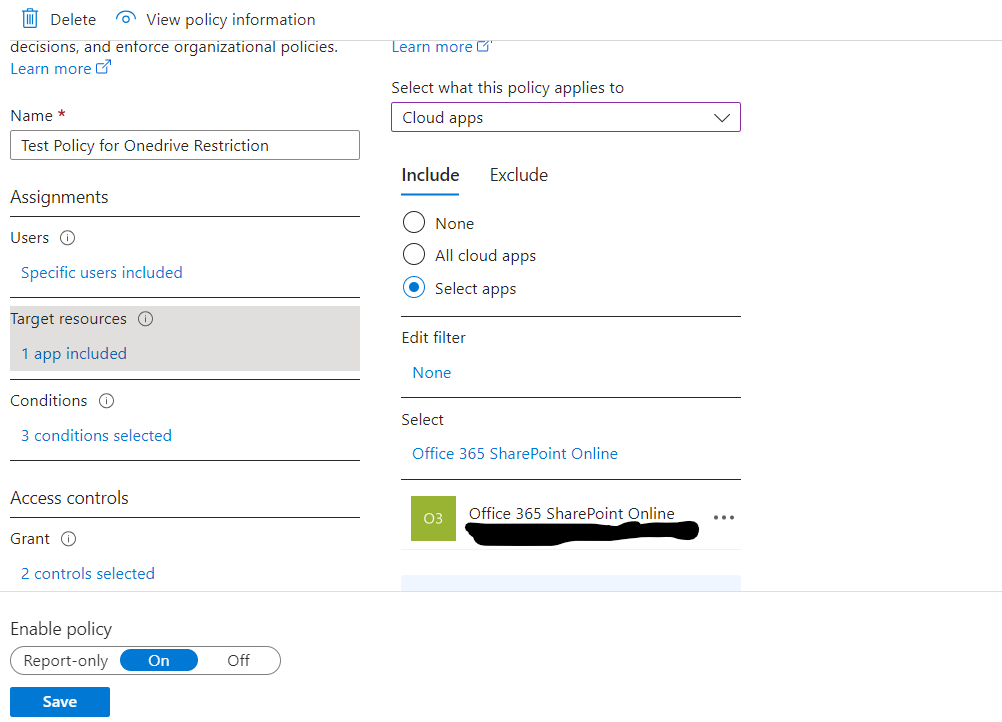1002x722 pixels.
Task: Open the Include tab
Action: coord(429,174)
